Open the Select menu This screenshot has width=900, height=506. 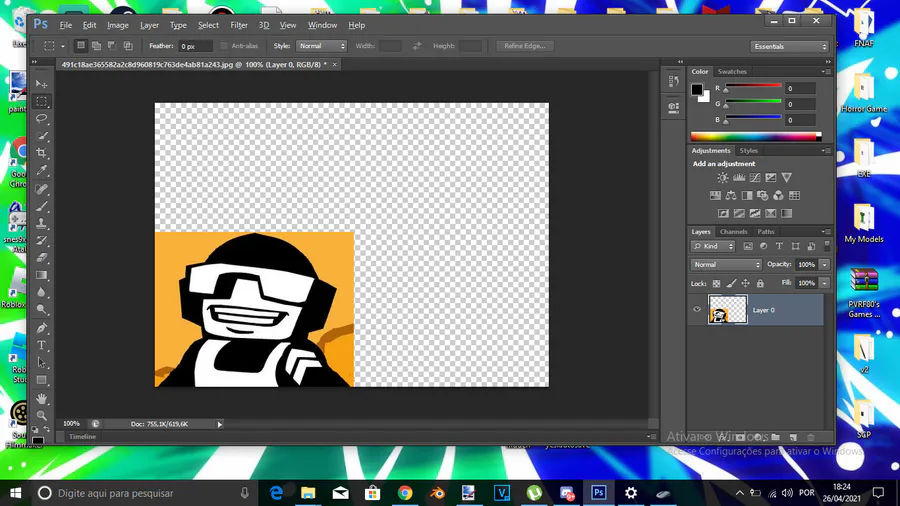coord(208,25)
